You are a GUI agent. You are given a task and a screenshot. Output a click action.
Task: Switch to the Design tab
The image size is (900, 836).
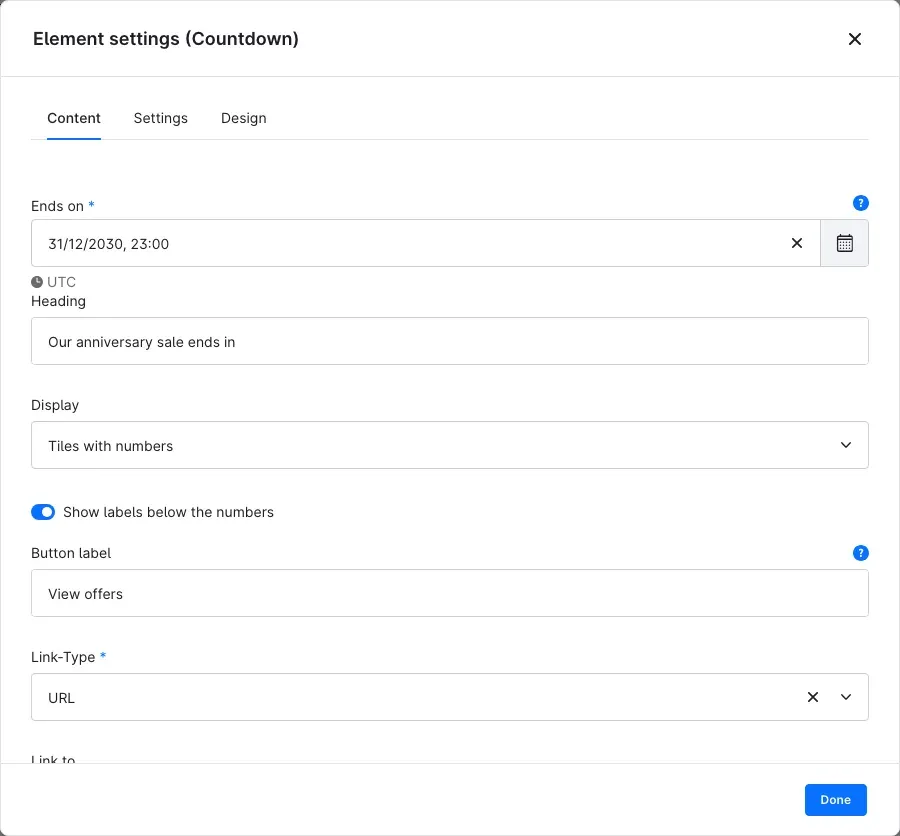click(243, 118)
